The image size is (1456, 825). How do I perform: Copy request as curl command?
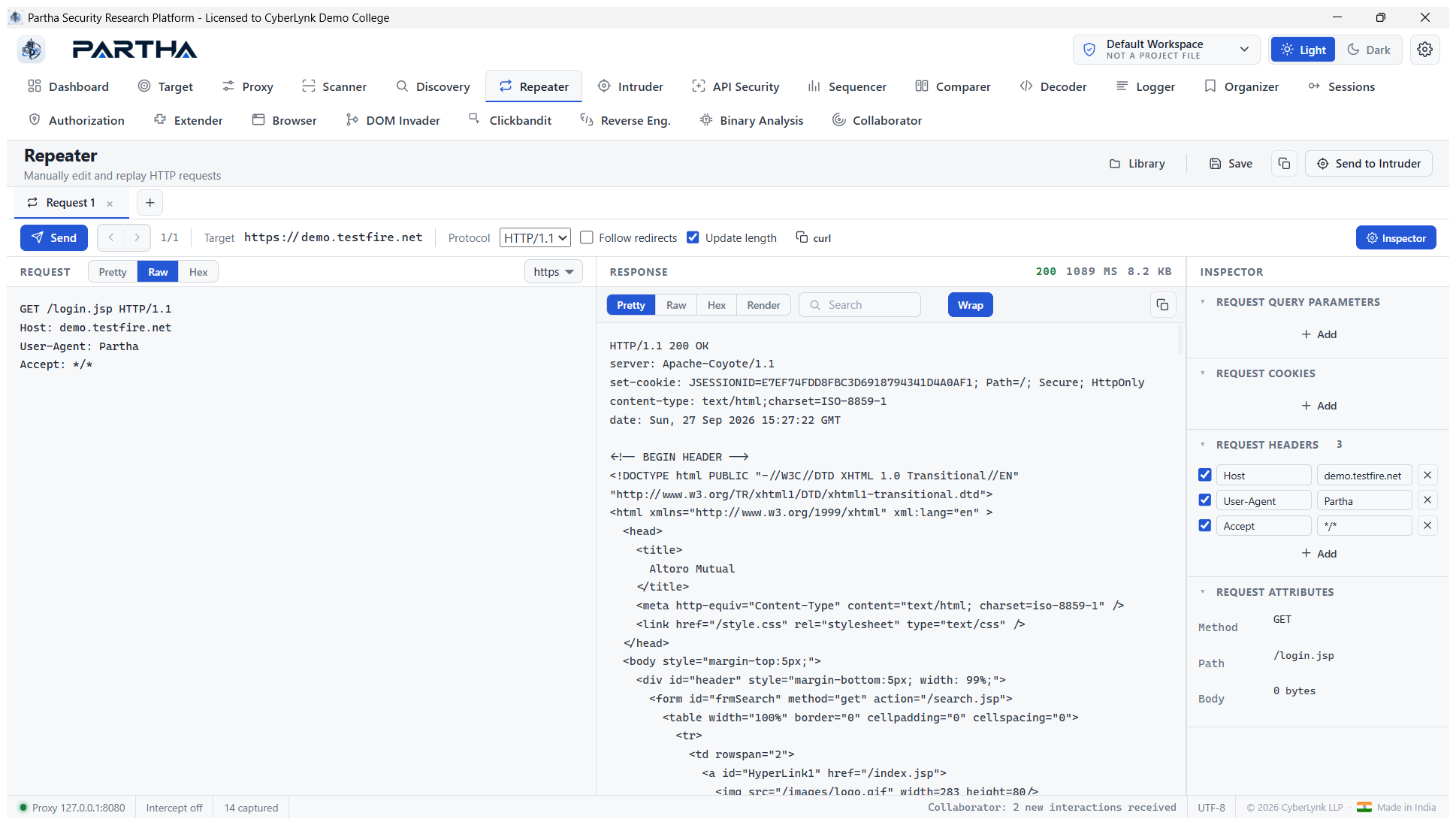(x=814, y=238)
